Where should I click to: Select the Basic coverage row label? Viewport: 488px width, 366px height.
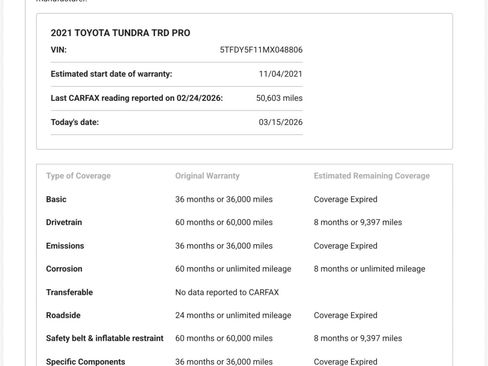[x=56, y=199]
